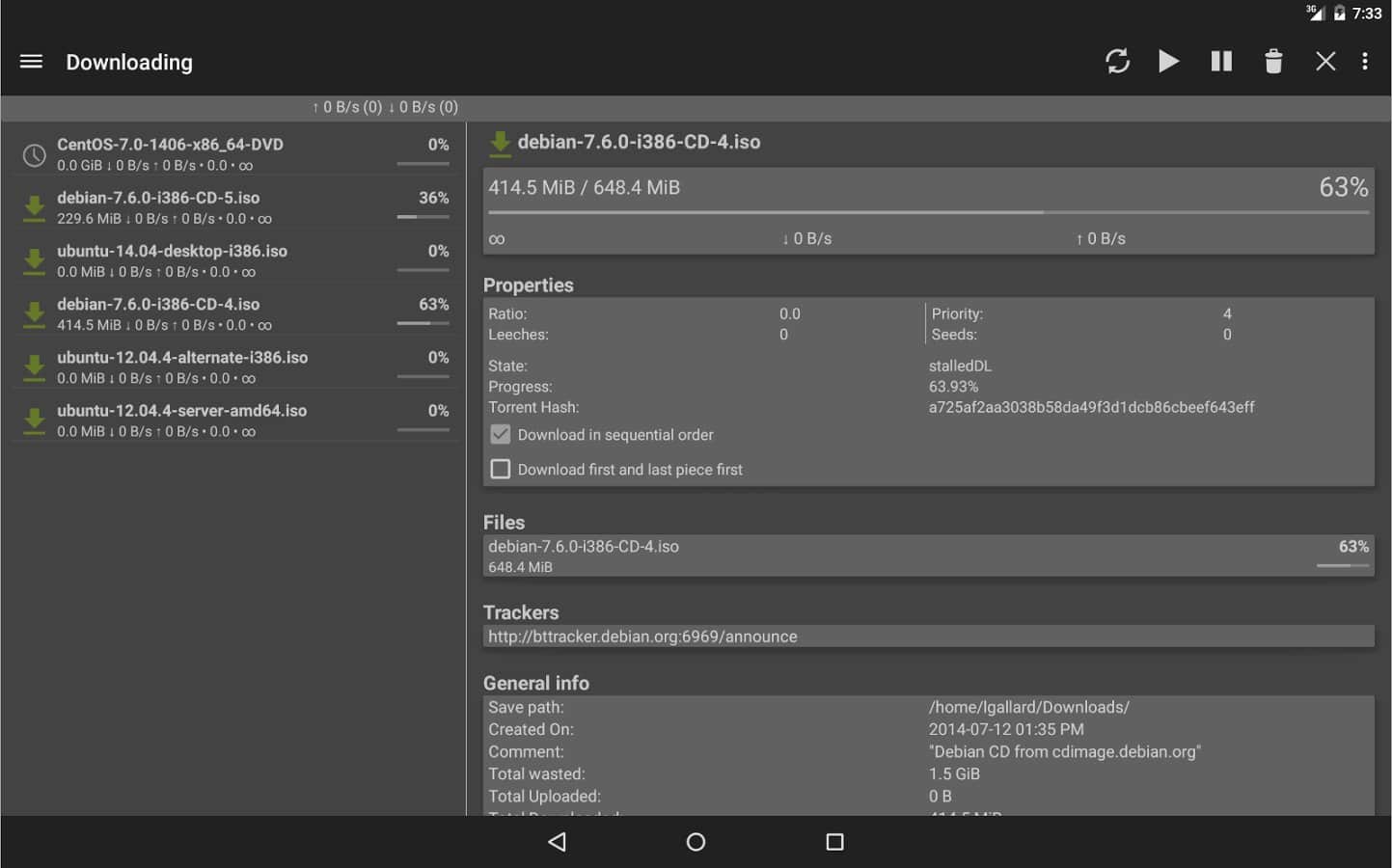1392x868 pixels.
Task: Close the details with X icon
Action: click(x=1325, y=62)
